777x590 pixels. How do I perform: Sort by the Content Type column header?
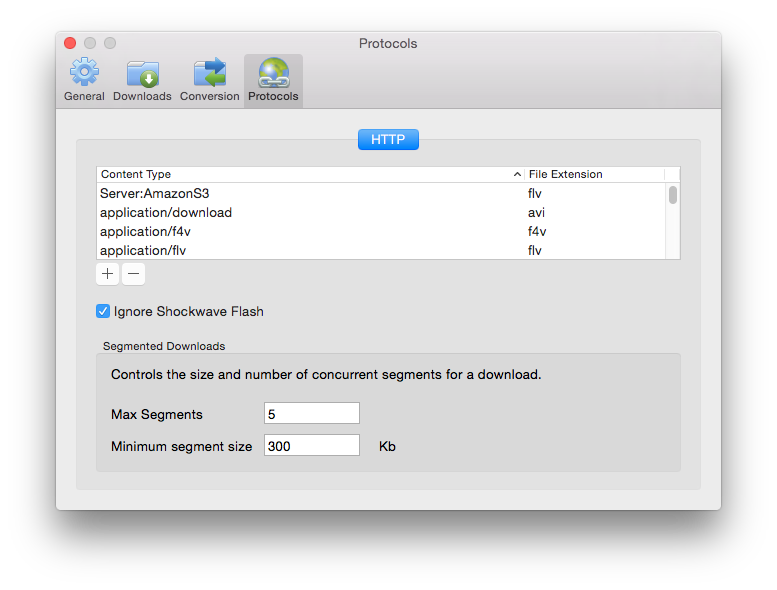coord(310,174)
